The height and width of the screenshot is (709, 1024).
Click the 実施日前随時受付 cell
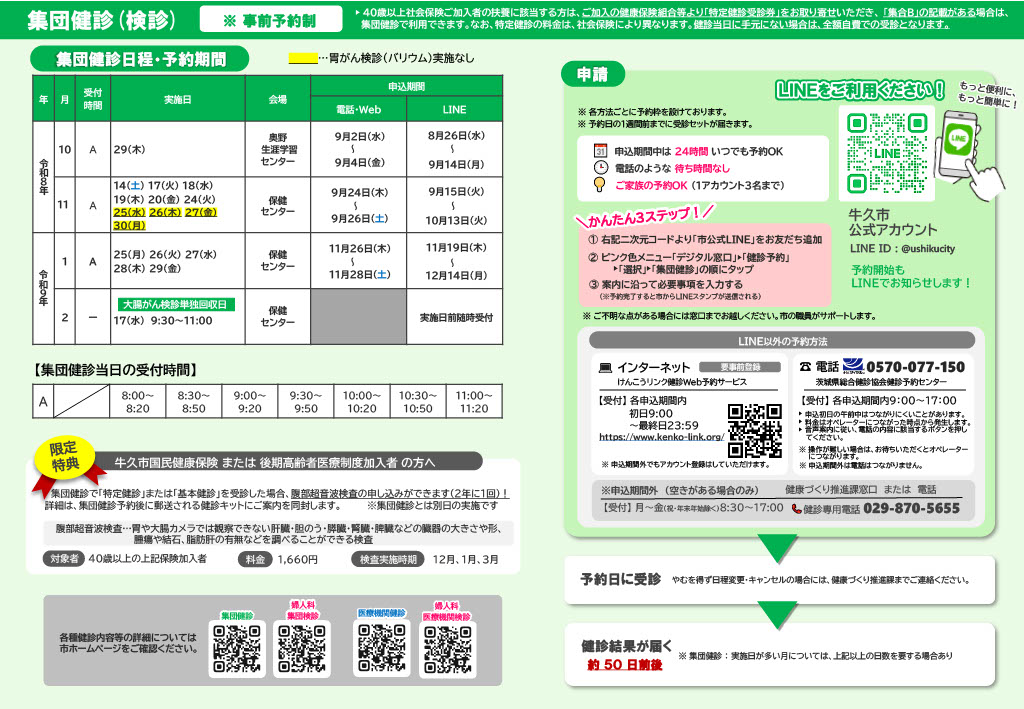click(x=456, y=317)
